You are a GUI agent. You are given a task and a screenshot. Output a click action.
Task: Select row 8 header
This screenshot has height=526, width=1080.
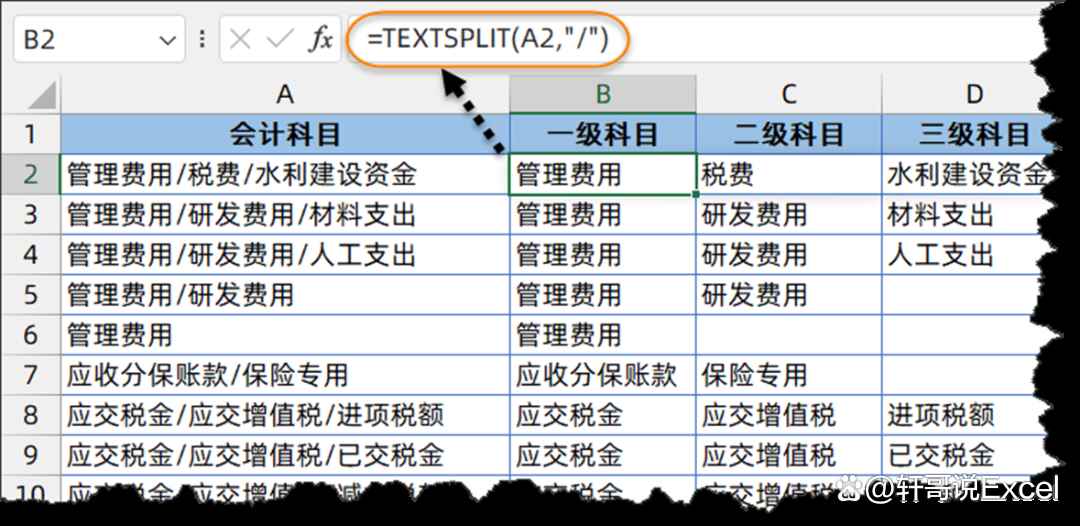pos(30,415)
